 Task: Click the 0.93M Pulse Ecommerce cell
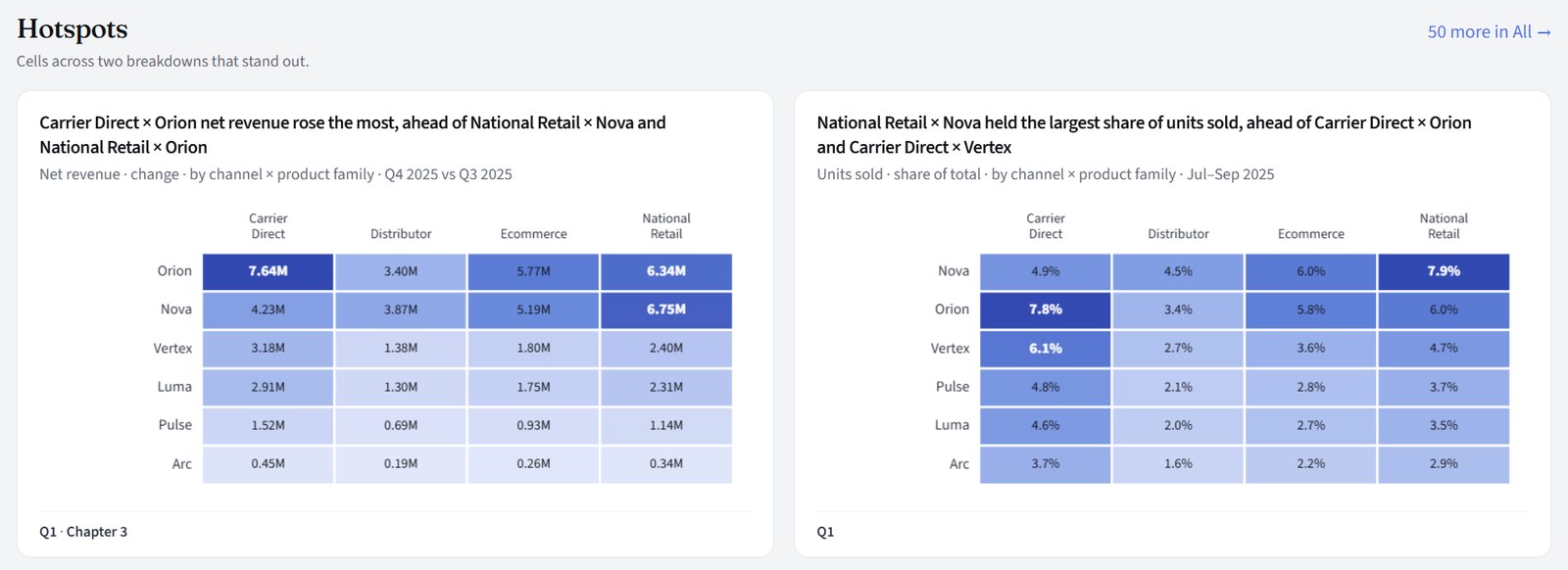(x=533, y=425)
